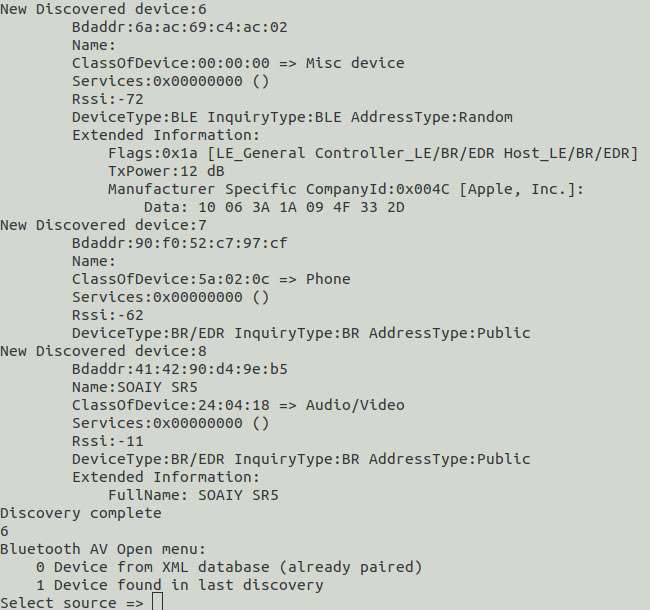Click the Bluetooth AV Open menu heading

click(x=103, y=549)
